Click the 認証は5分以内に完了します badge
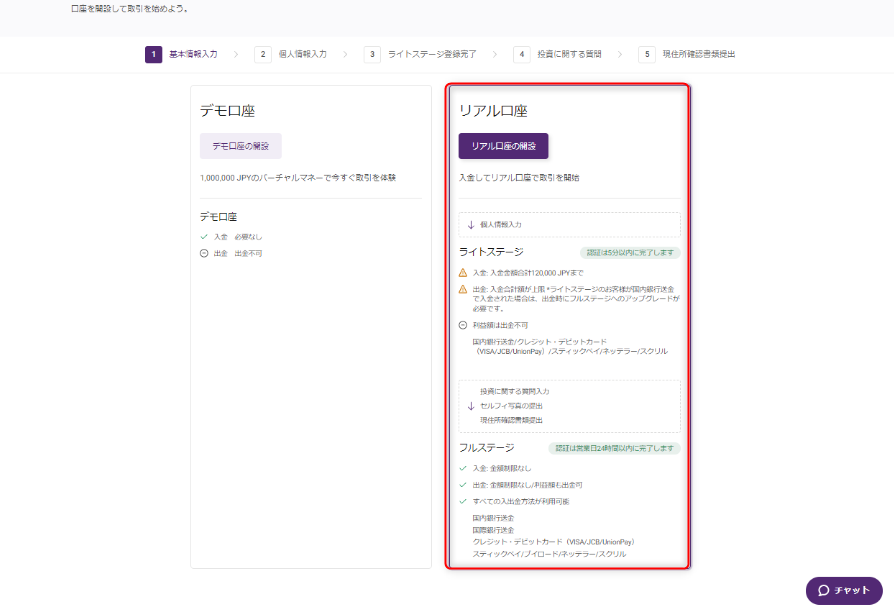Screen dimensions: 894x607 (630, 253)
